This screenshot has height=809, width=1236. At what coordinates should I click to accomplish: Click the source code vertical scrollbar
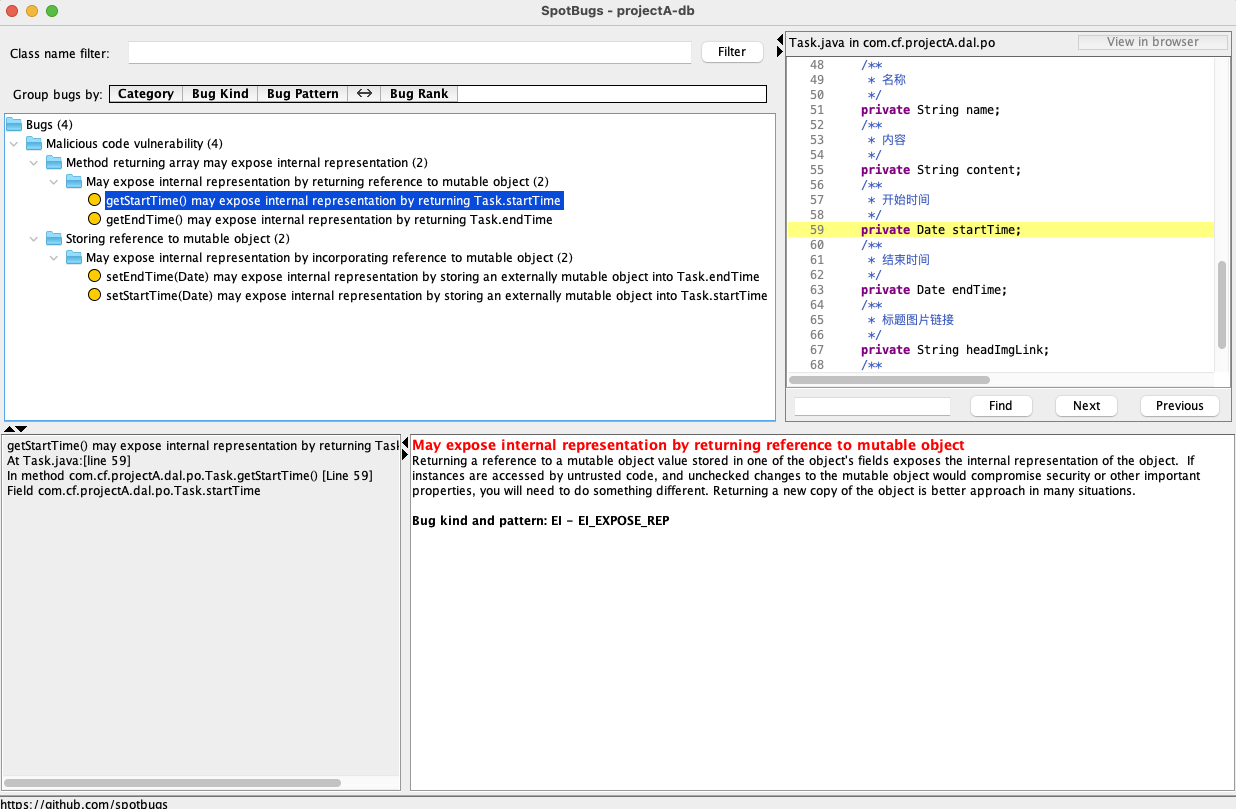coord(1222,305)
